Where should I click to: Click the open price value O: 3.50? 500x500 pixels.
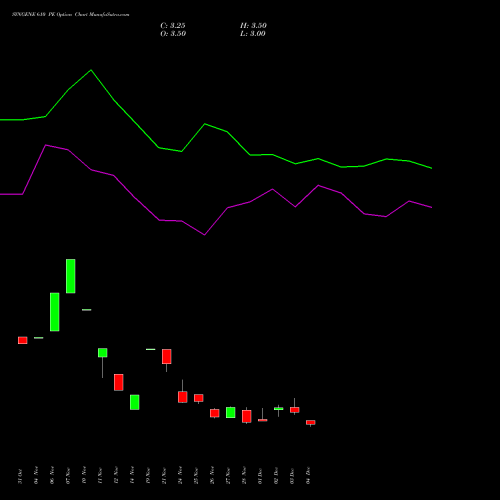click(x=173, y=34)
